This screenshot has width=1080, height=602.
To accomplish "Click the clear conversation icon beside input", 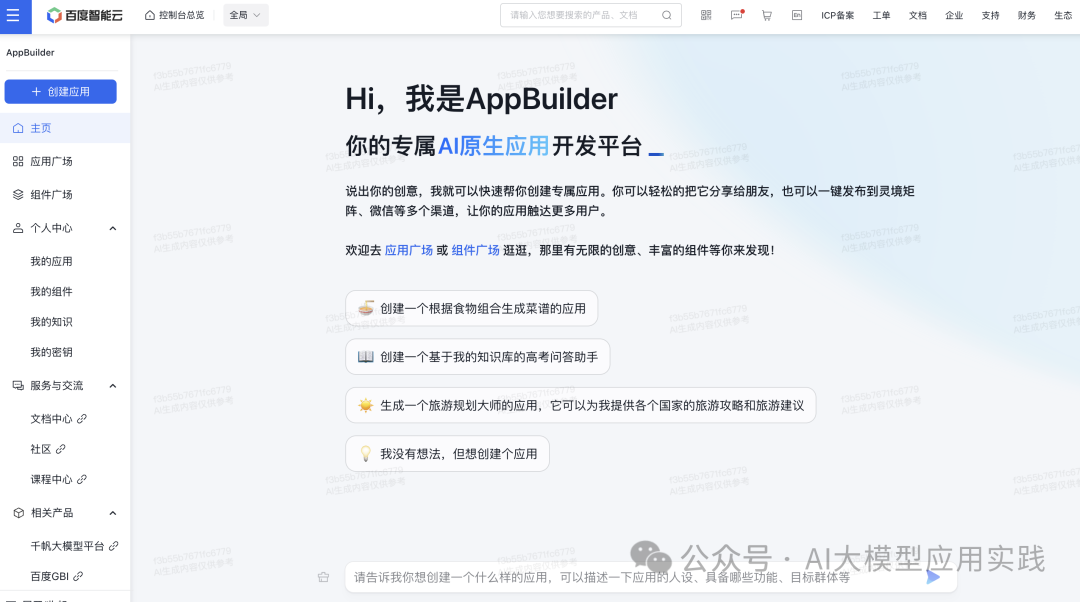I will pos(324,577).
